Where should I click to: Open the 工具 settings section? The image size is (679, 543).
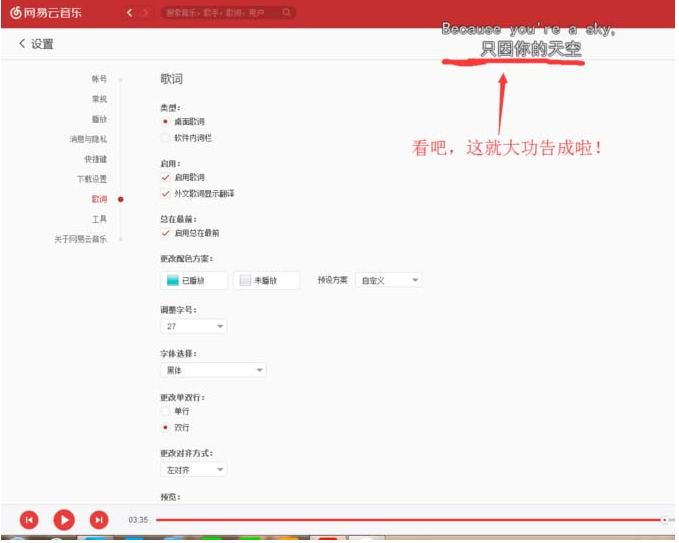click(99, 220)
